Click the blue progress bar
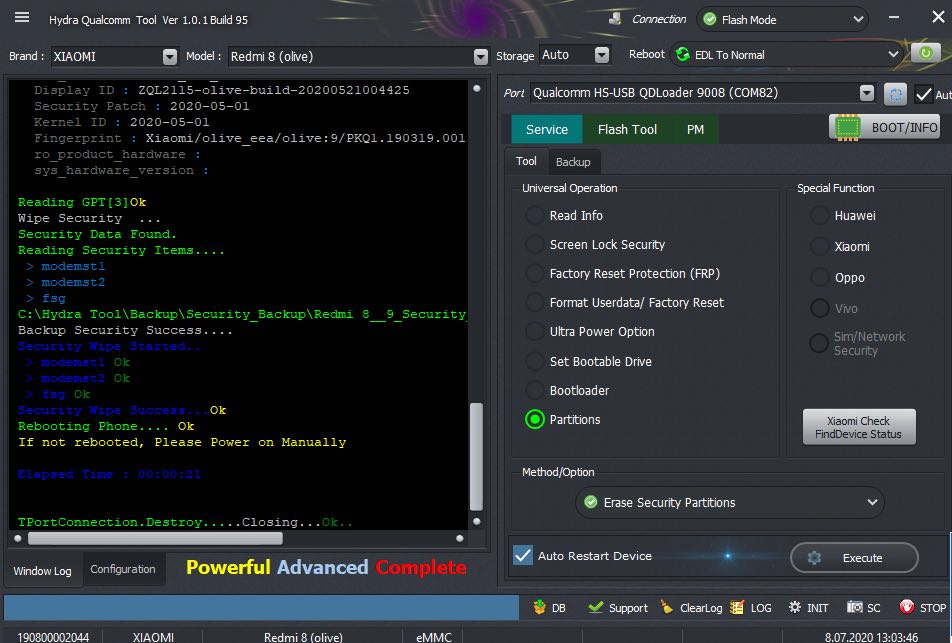952x643 pixels. (261, 607)
